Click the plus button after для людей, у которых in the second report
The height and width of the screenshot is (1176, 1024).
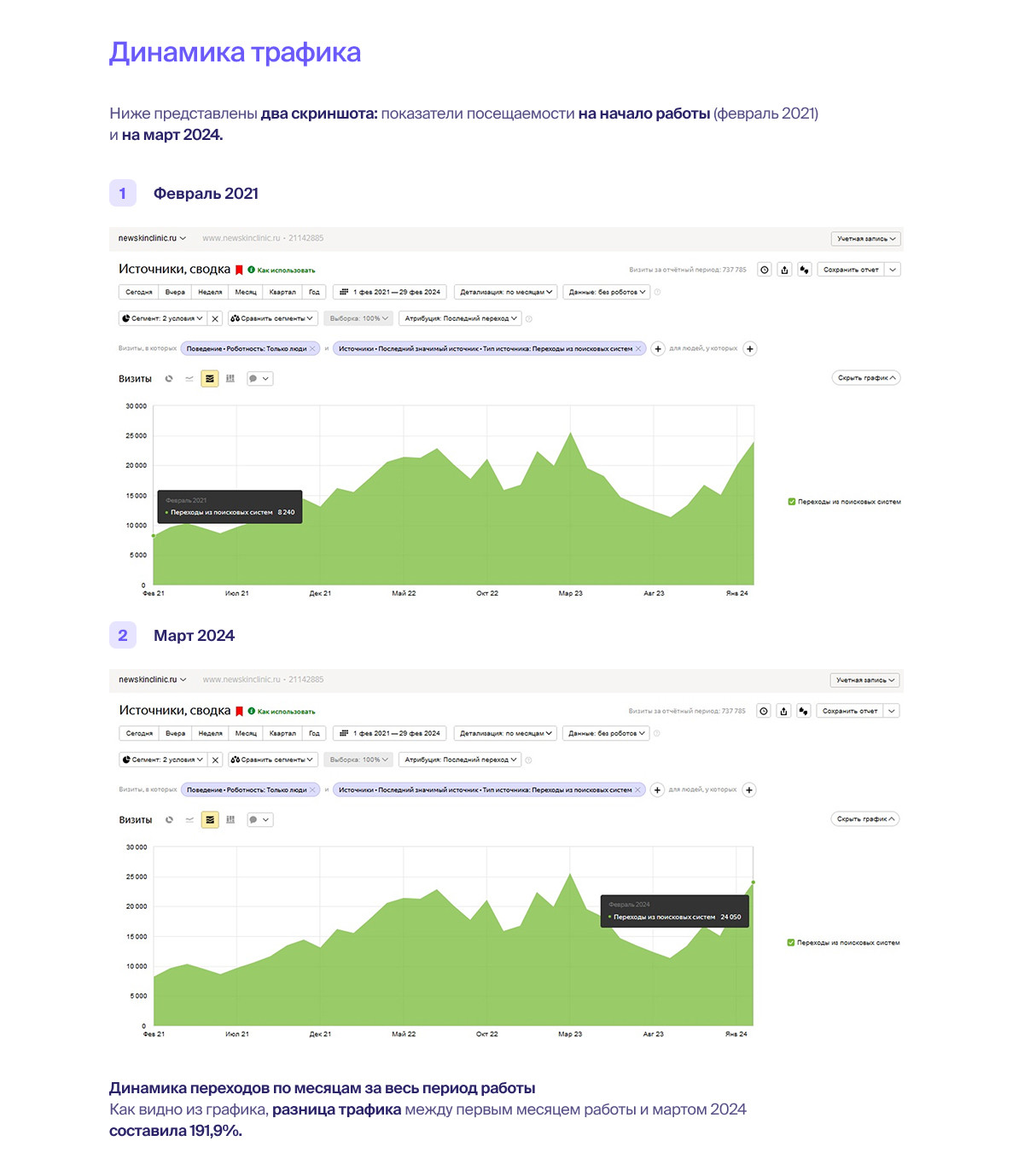(749, 790)
